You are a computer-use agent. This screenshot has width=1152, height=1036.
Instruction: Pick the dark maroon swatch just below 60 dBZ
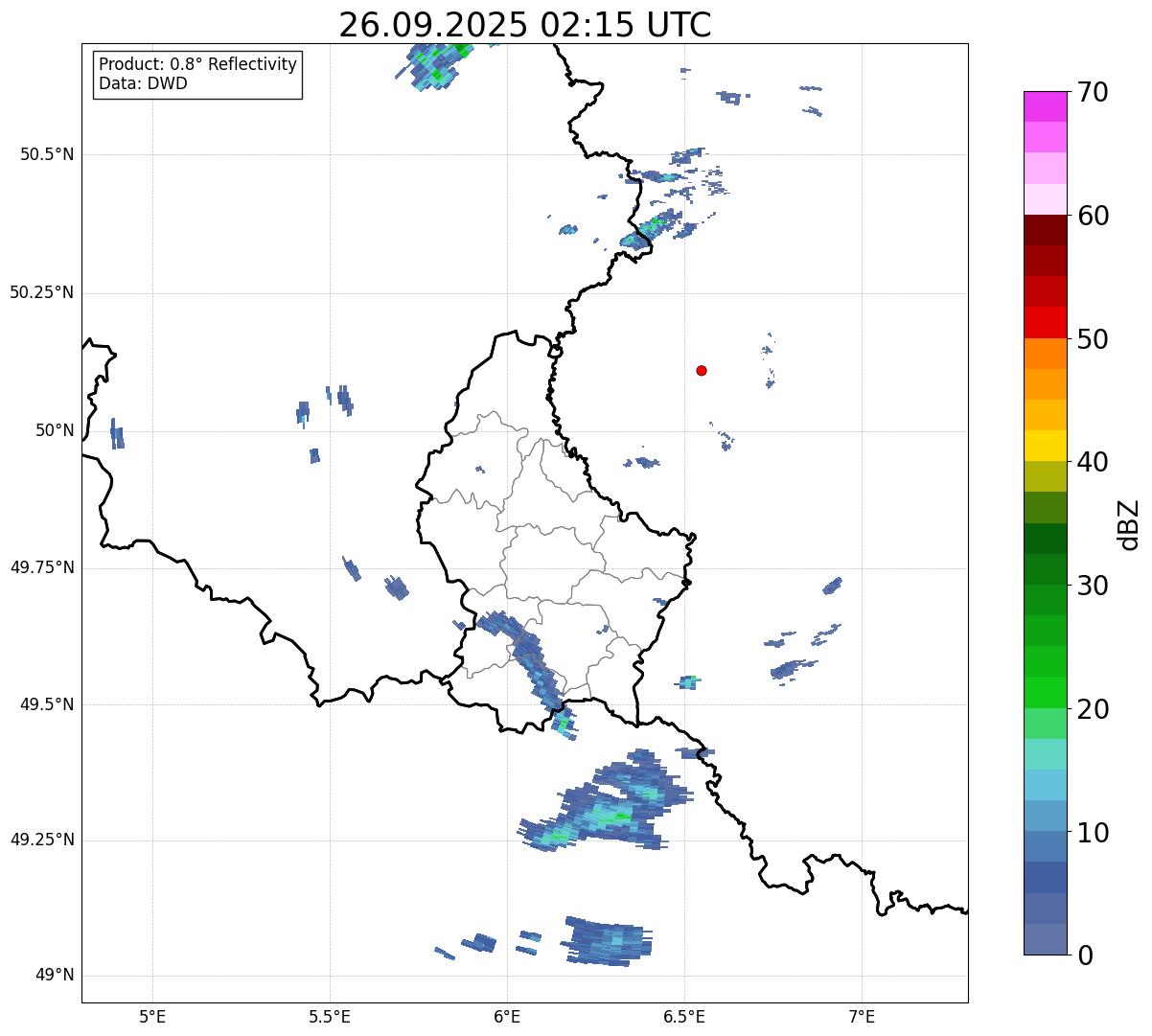(1045, 230)
